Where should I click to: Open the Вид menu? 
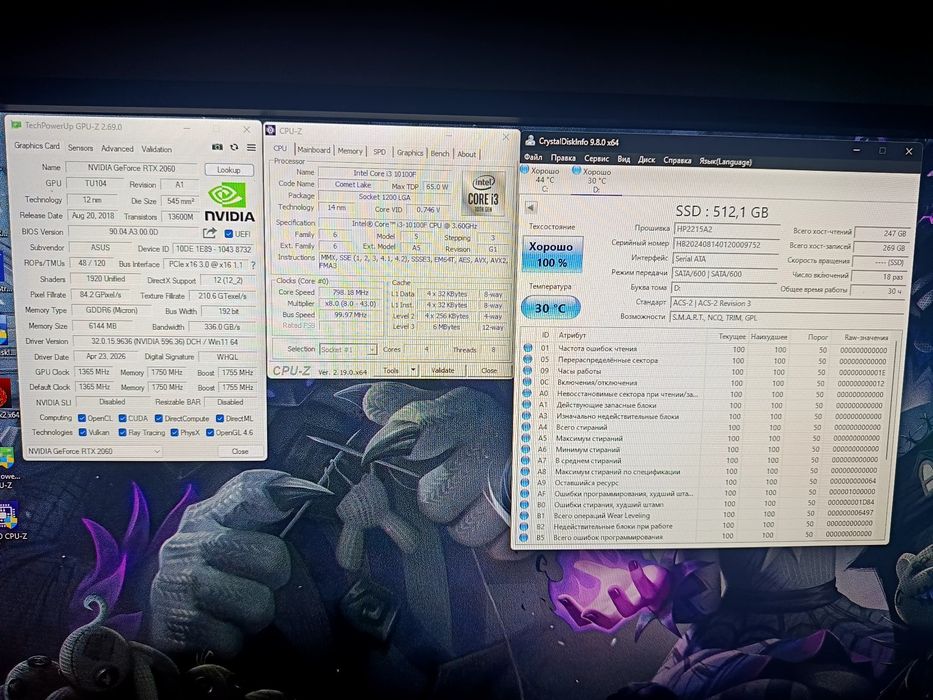coord(624,159)
